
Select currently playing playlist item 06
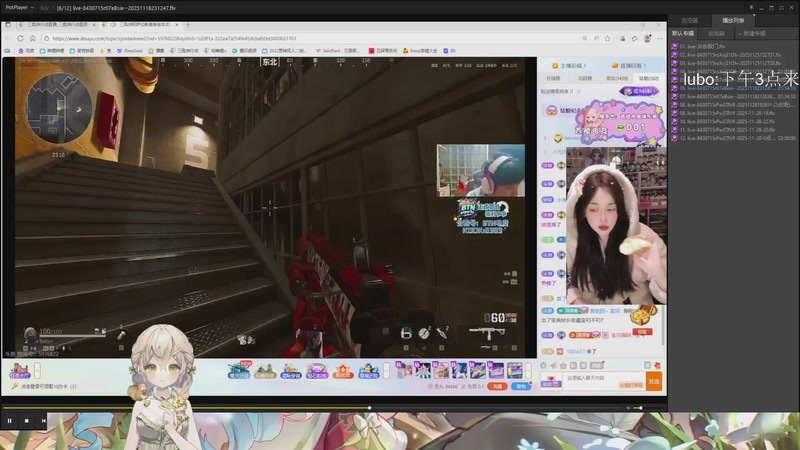(734, 88)
